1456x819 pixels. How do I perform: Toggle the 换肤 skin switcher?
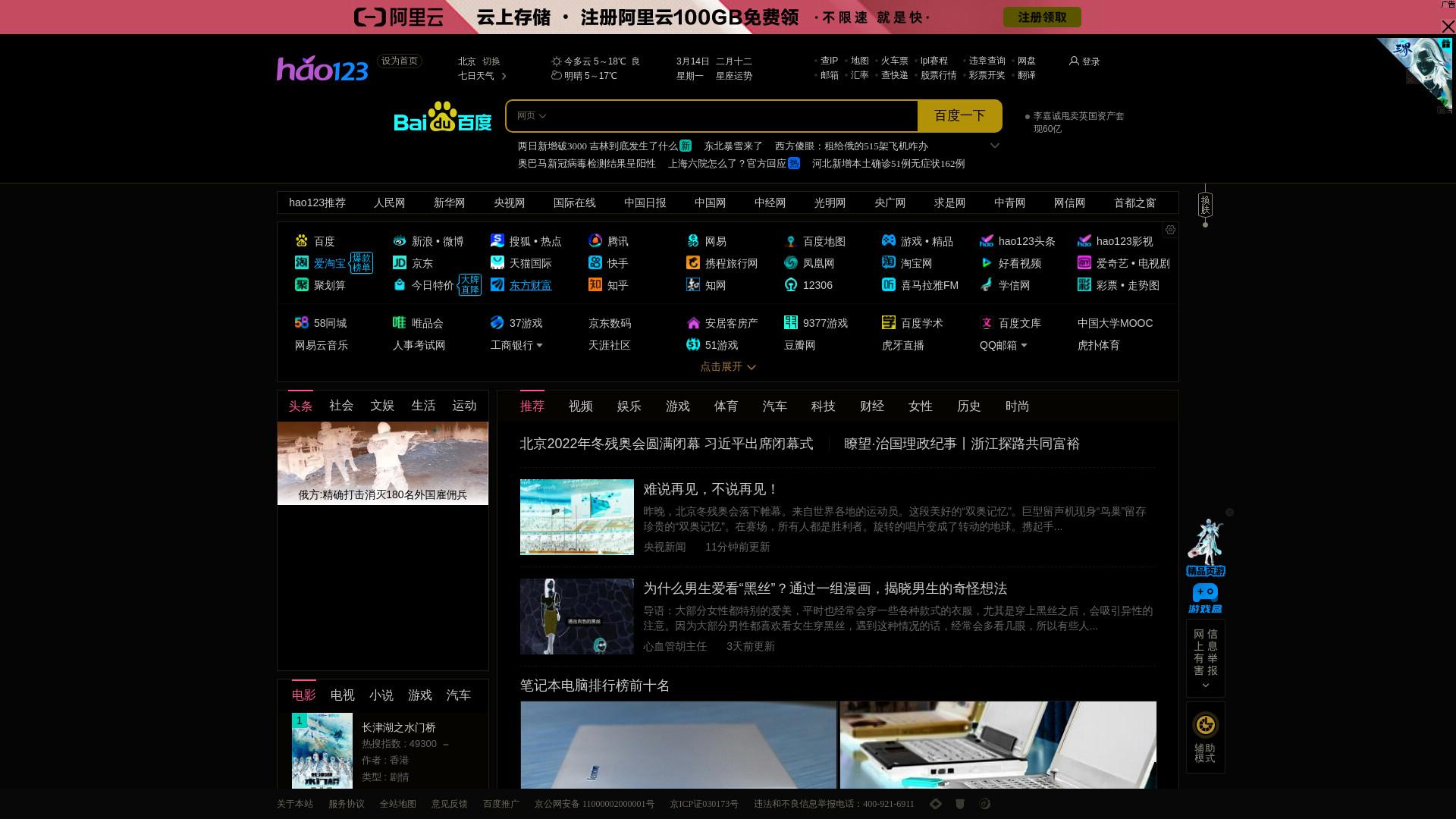(1205, 205)
